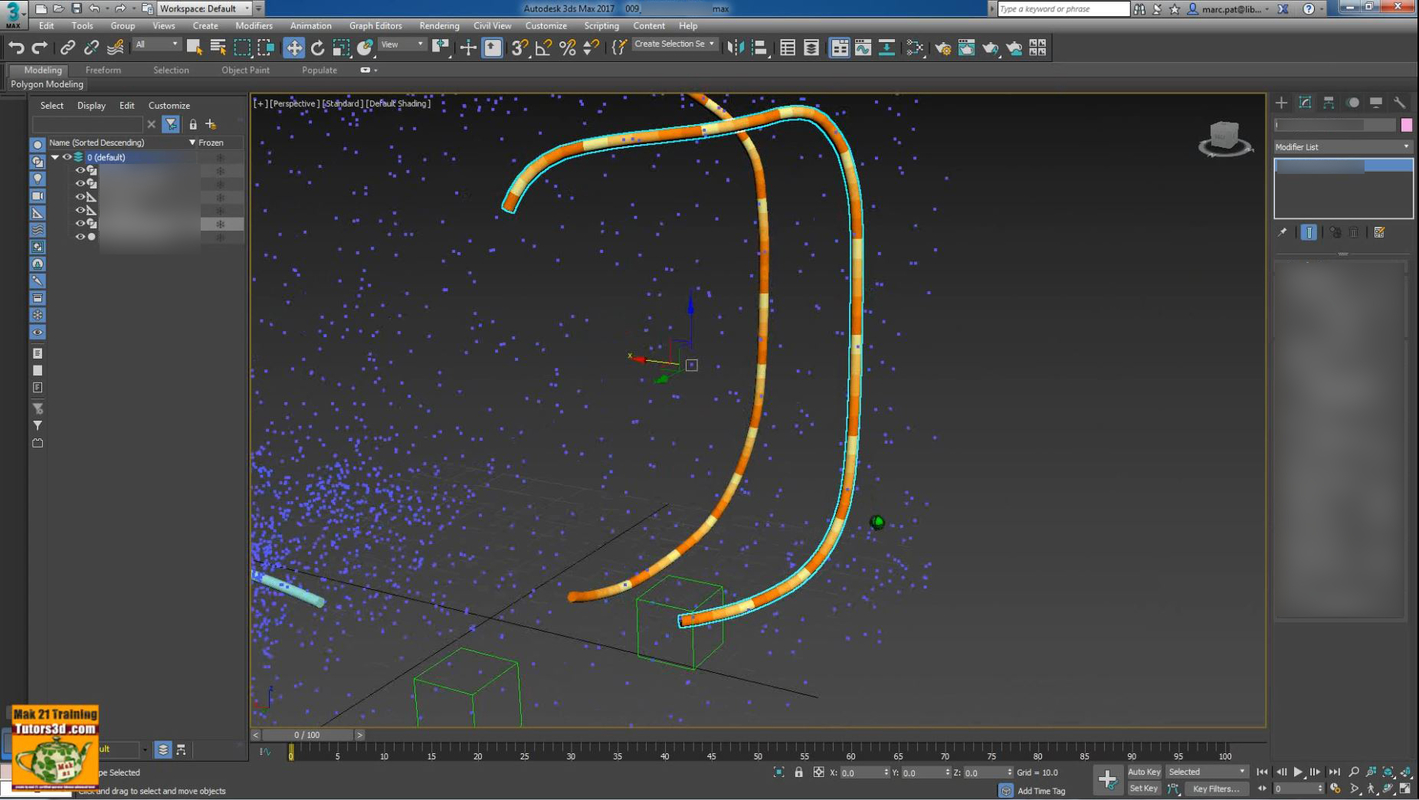Click the Zoom Extents icon near viewport controls
The image size is (1419, 800).
(x=1388, y=772)
